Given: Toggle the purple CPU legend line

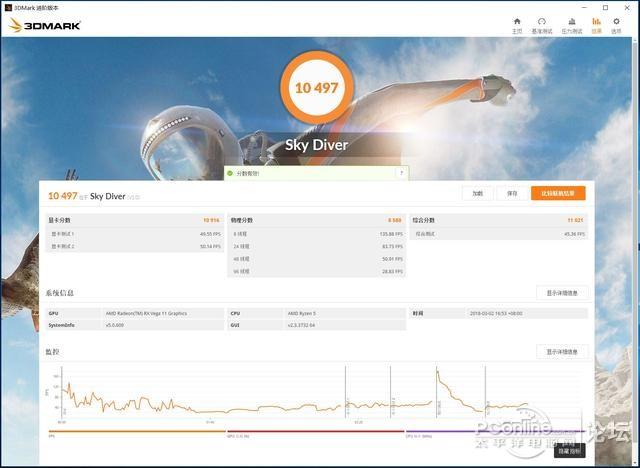Looking at the screenshot, I should (495, 431).
